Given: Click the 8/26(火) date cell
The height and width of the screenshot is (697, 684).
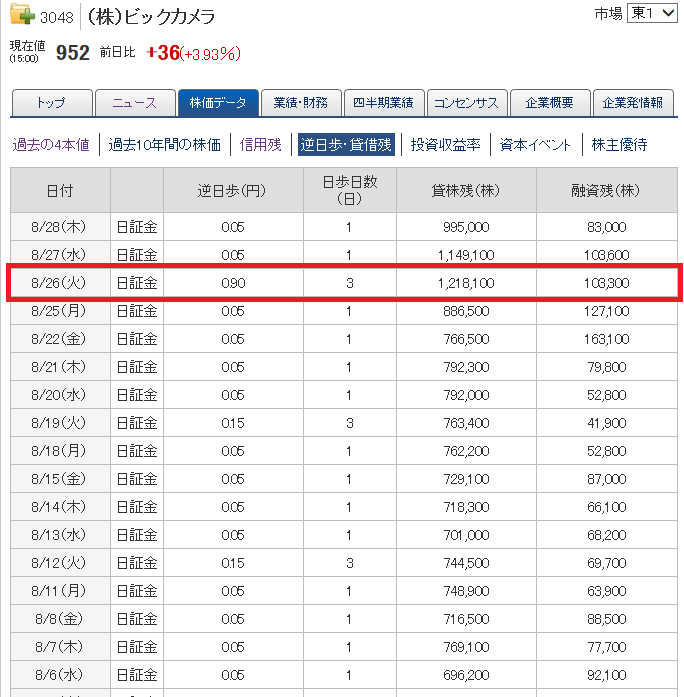Looking at the screenshot, I should (59, 283).
